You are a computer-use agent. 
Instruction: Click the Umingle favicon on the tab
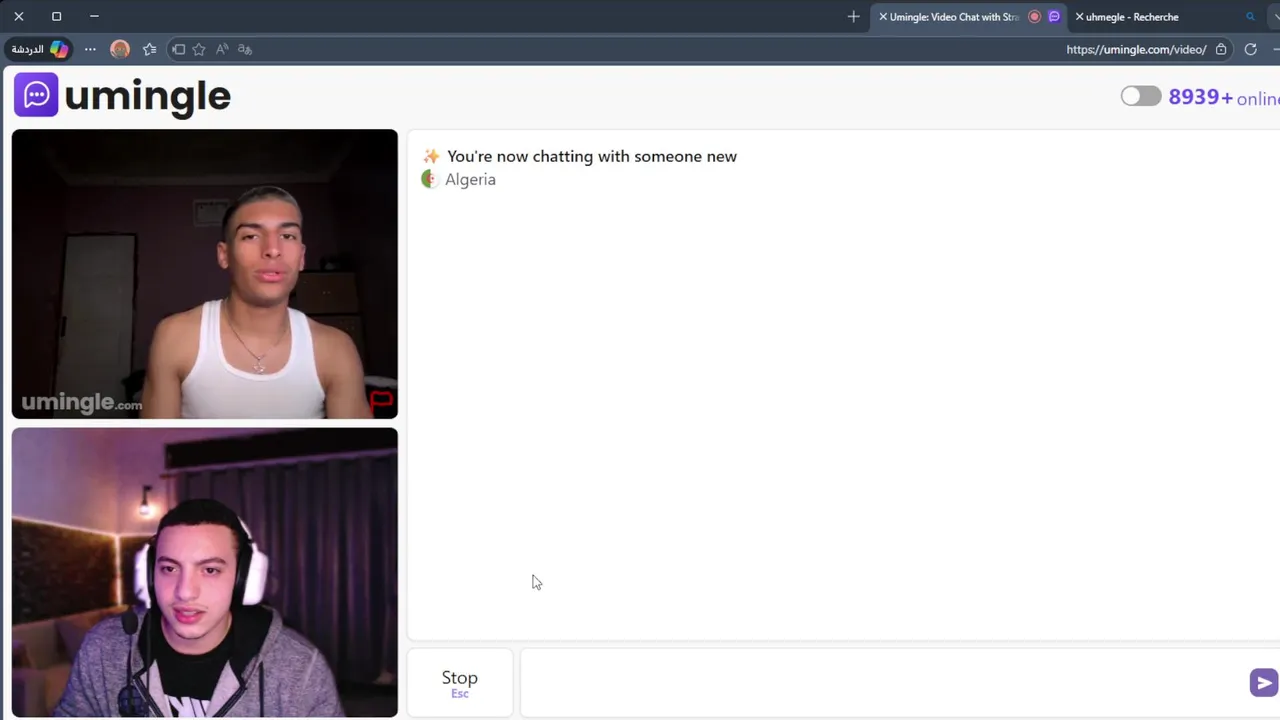(x=1053, y=17)
